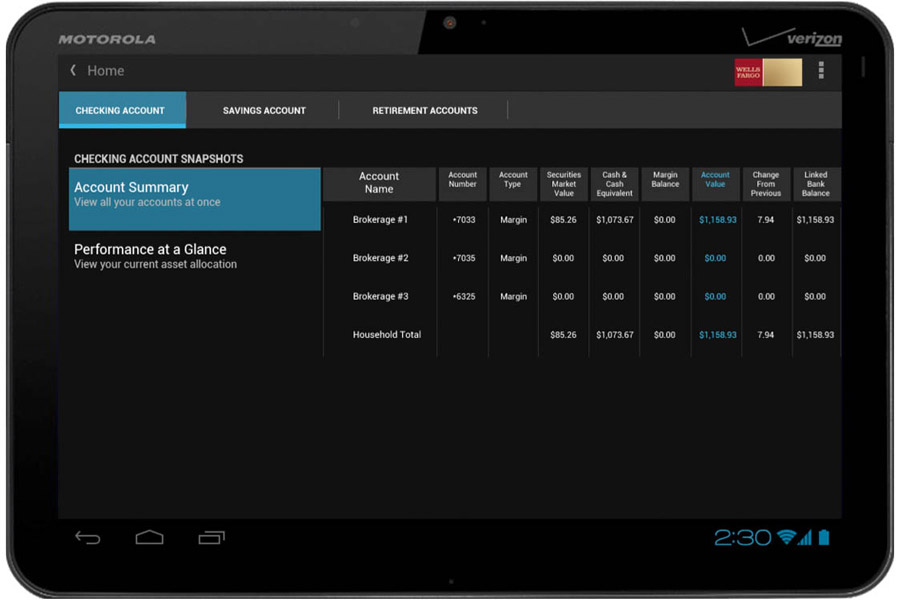Tap the Securities Market Value column header
Screen dimensions: 900x600
tap(564, 184)
